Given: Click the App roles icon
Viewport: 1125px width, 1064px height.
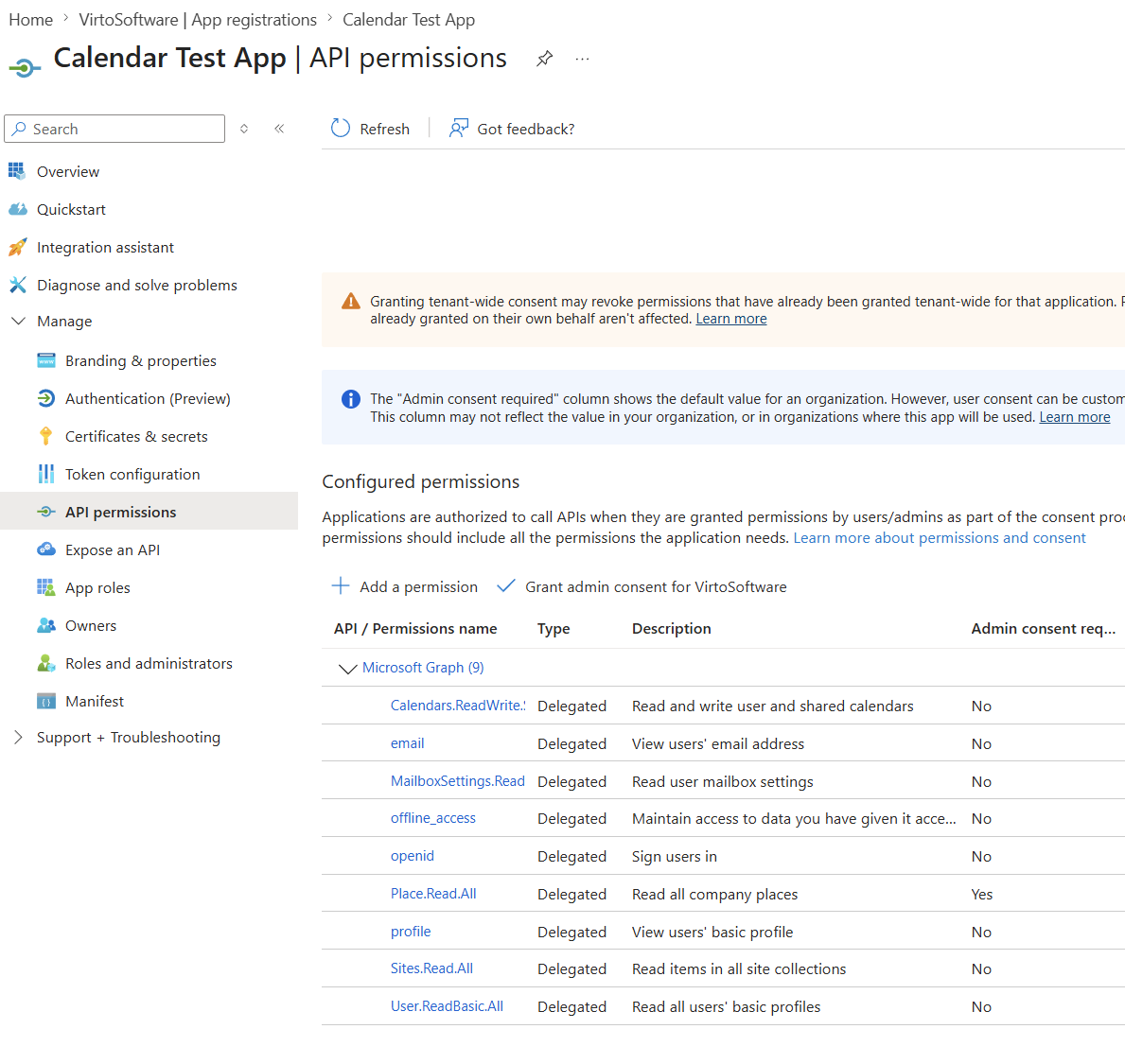Looking at the screenshot, I should 46,588.
